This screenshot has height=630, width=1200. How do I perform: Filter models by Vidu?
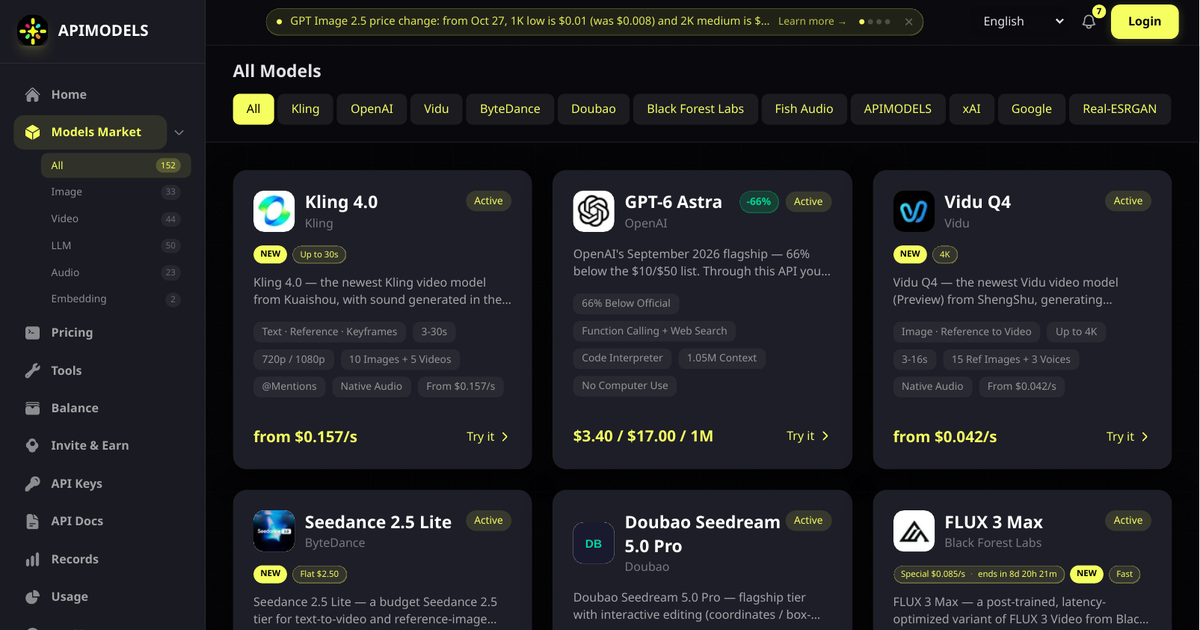[x=436, y=109]
